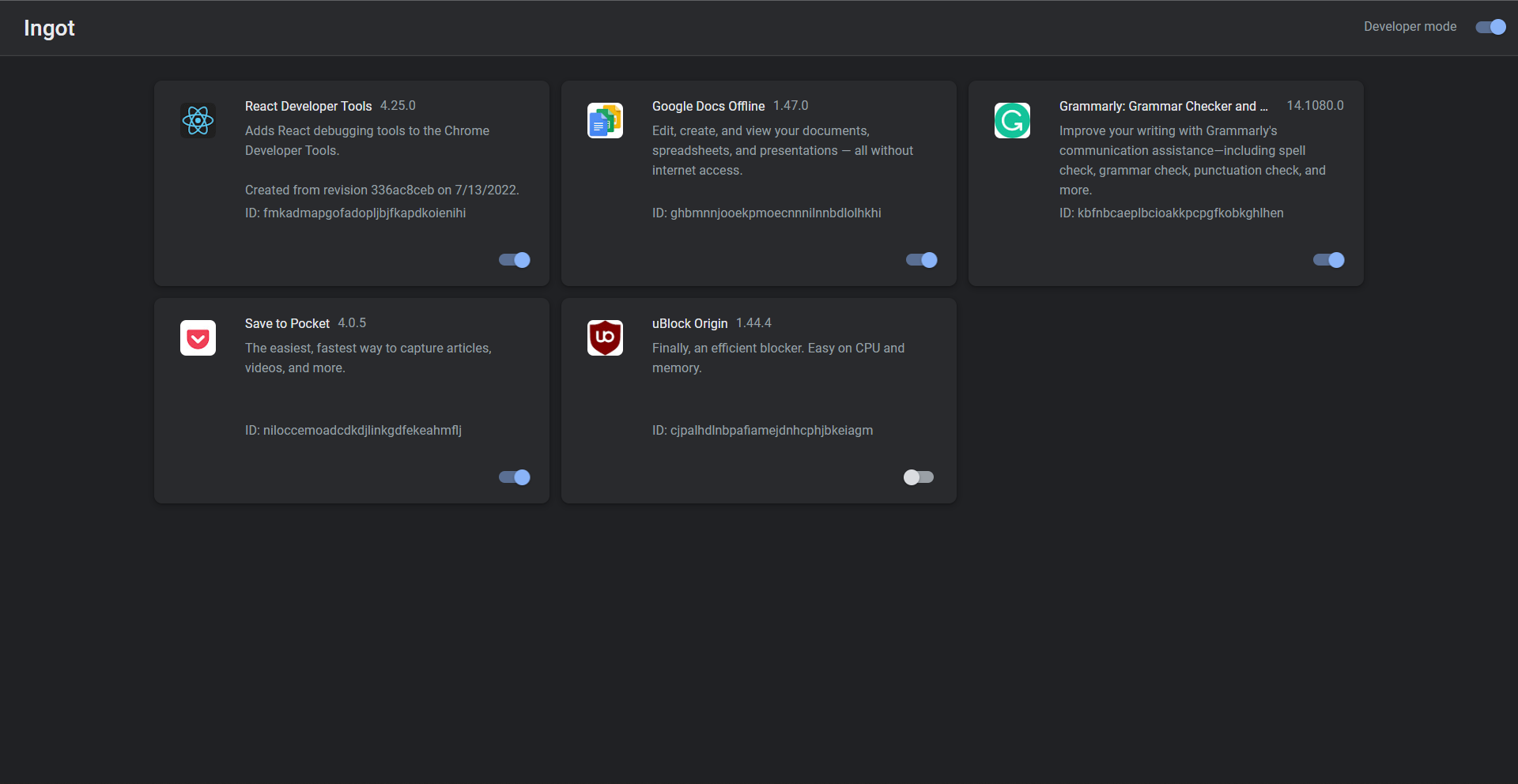Click 'Edit, create, and view your documents' description
The width and height of the screenshot is (1518, 784).
click(783, 151)
